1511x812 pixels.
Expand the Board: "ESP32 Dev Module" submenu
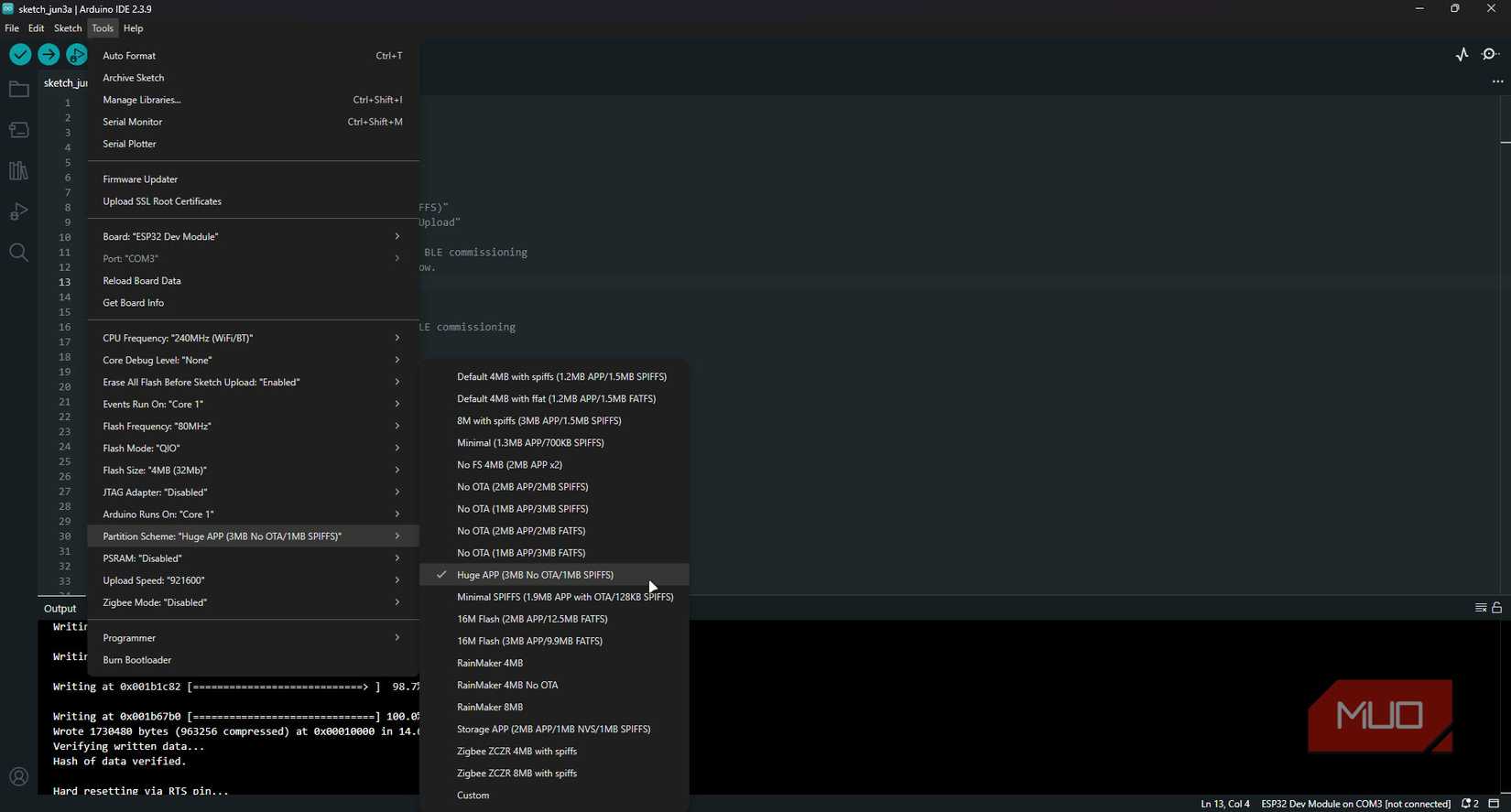[253, 236]
